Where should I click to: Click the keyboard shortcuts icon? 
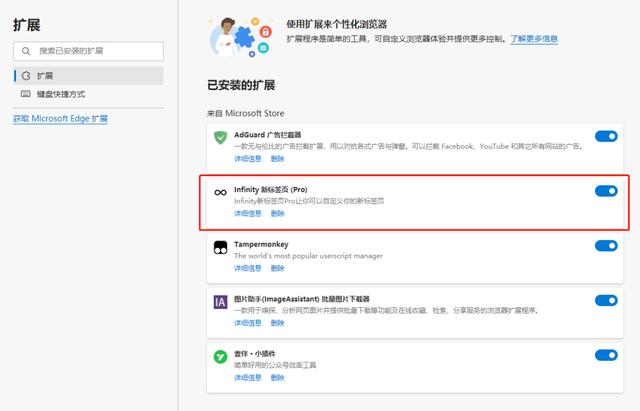(x=26, y=94)
